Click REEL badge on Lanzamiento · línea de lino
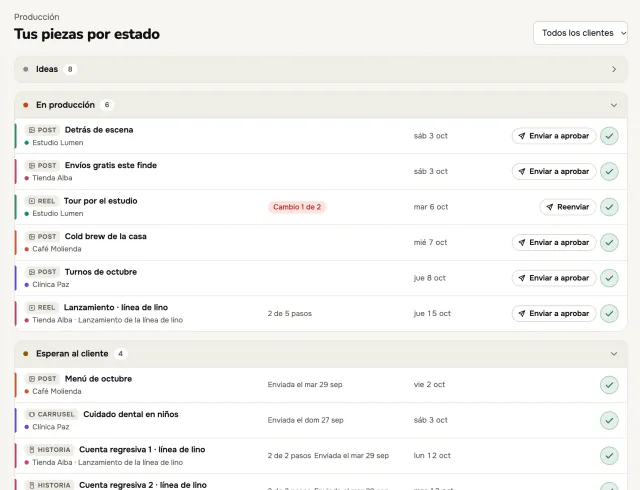The width and height of the screenshot is (640, 490). point(42,307)
